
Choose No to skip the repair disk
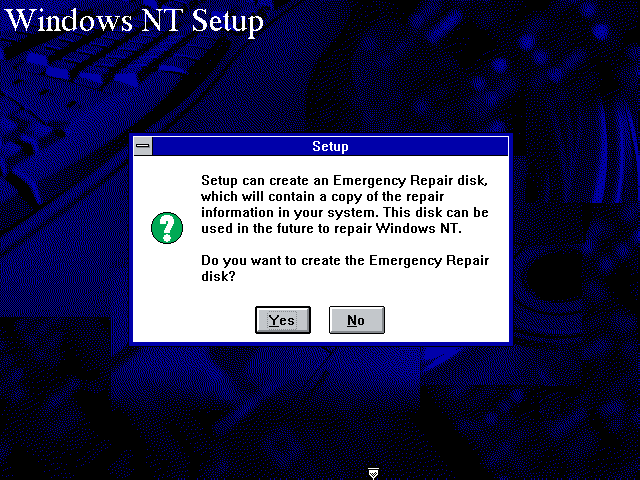pyautogui.click(x=357, y=320)
